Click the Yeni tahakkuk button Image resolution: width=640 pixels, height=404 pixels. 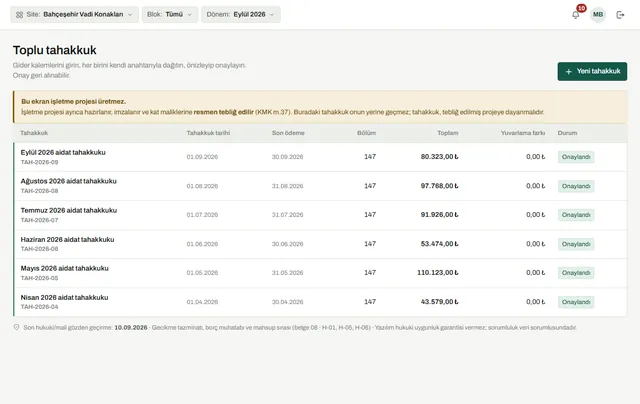tap(592, 71)
